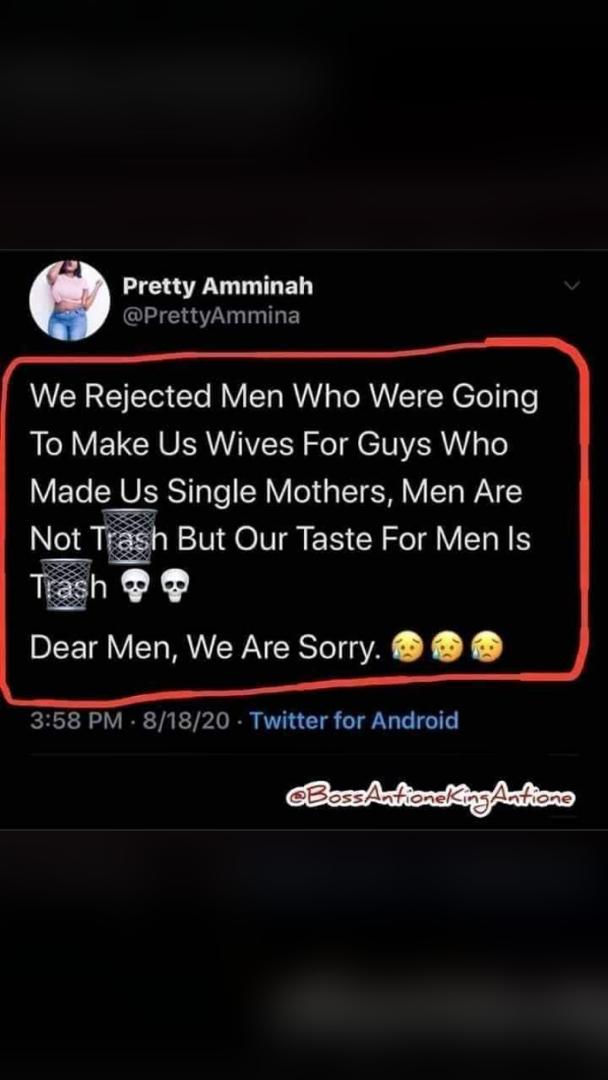Click the 3:58 PM timestamp
The width and height of the screenshot is (608, 1080).
click(76, 721)
